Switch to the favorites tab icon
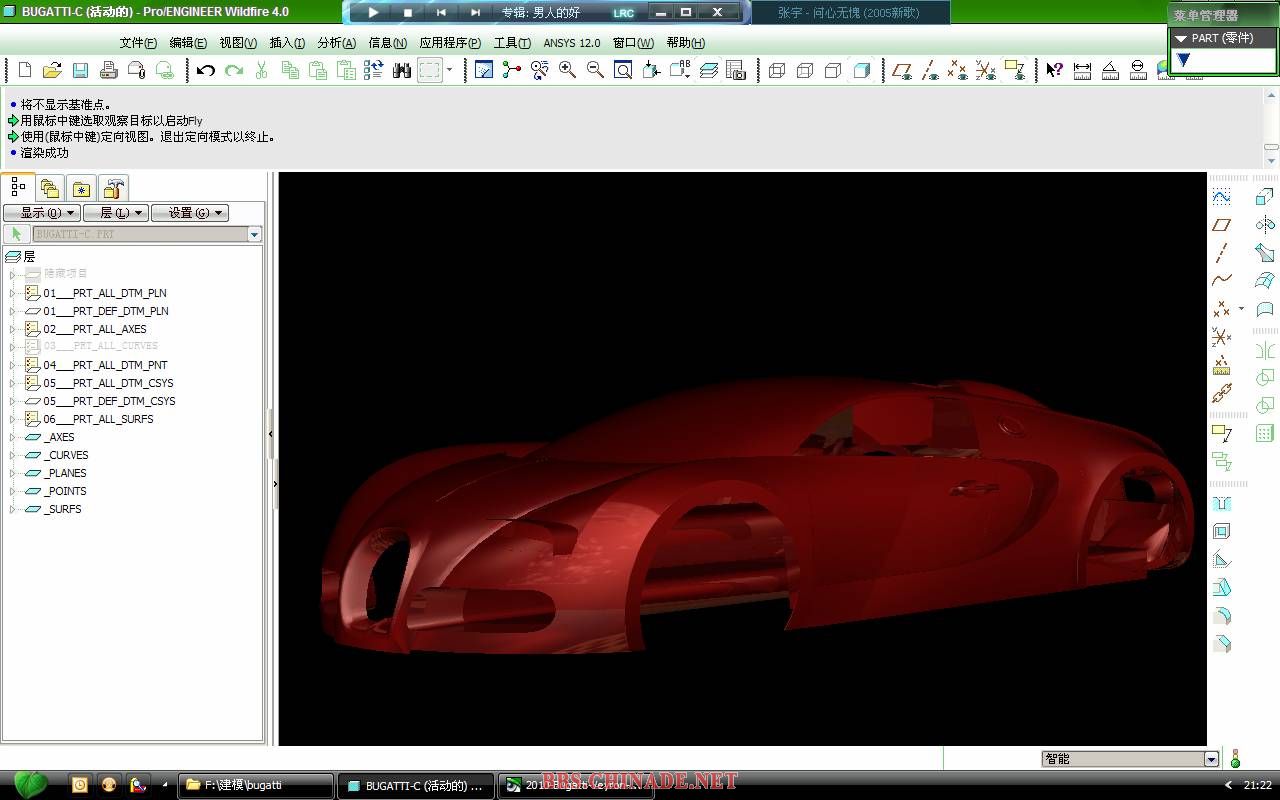The height and width of the screenshot is (800, 1280). click(x=81, y=188)
